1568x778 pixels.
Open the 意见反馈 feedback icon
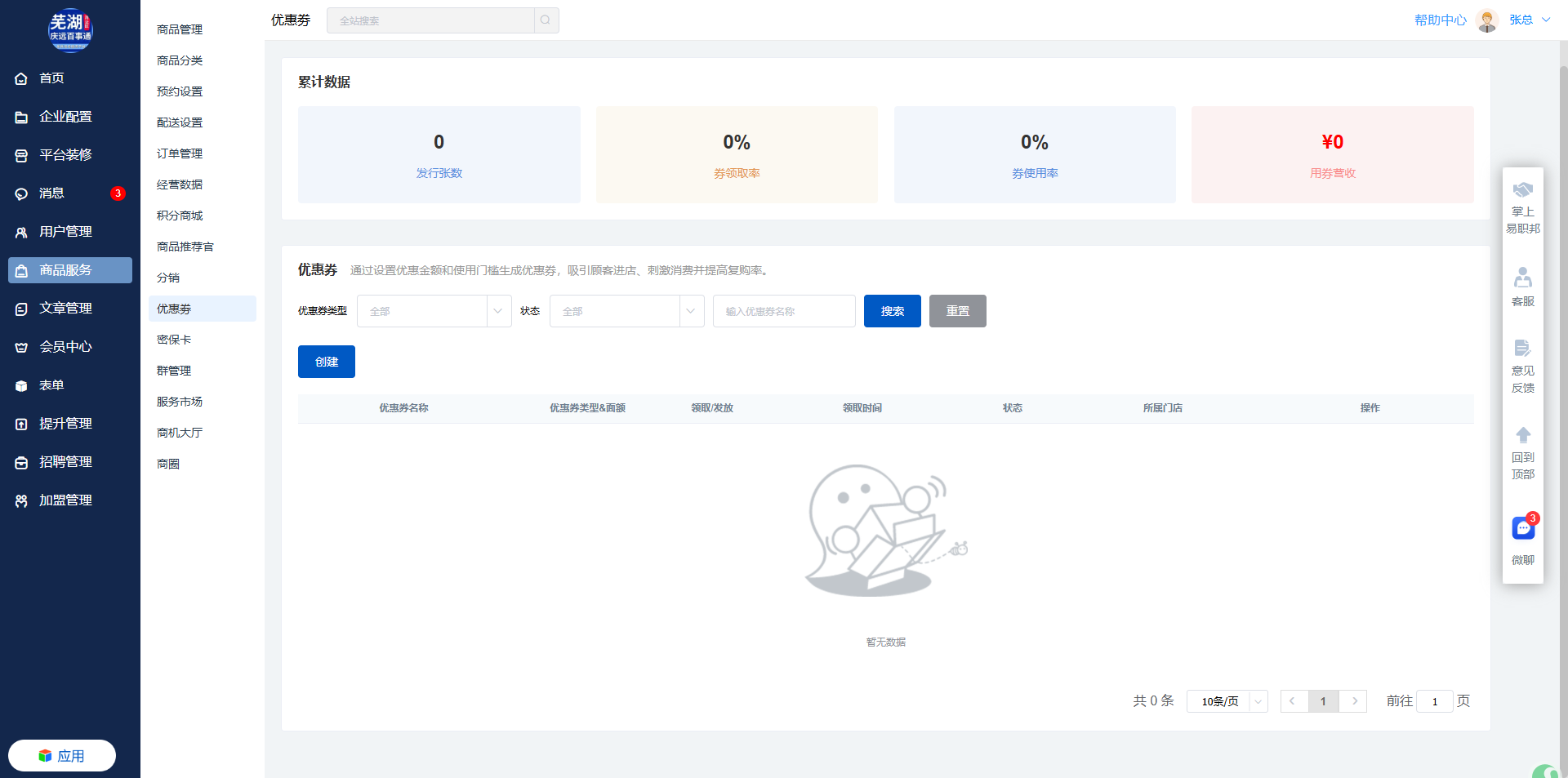click(x=1523, y=349)
